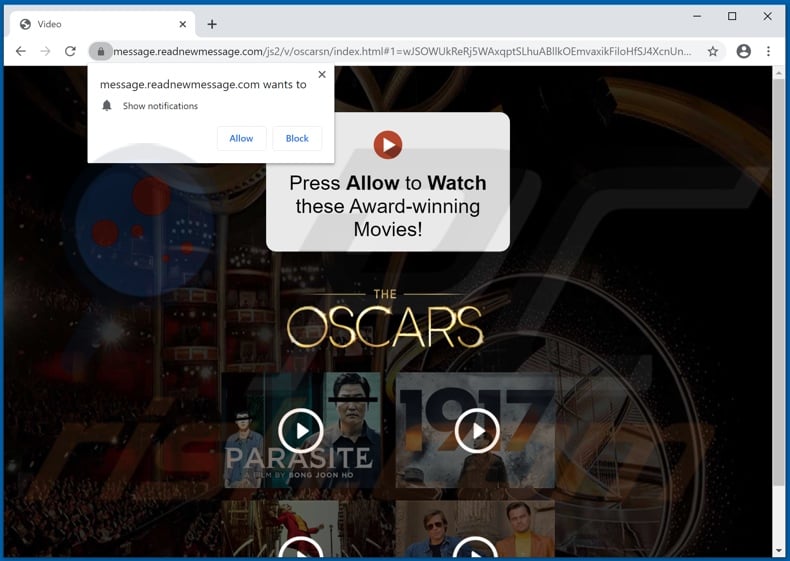Minimize the browser window
This screenshot has width=790, height=561.
click(x=697, y=16)
